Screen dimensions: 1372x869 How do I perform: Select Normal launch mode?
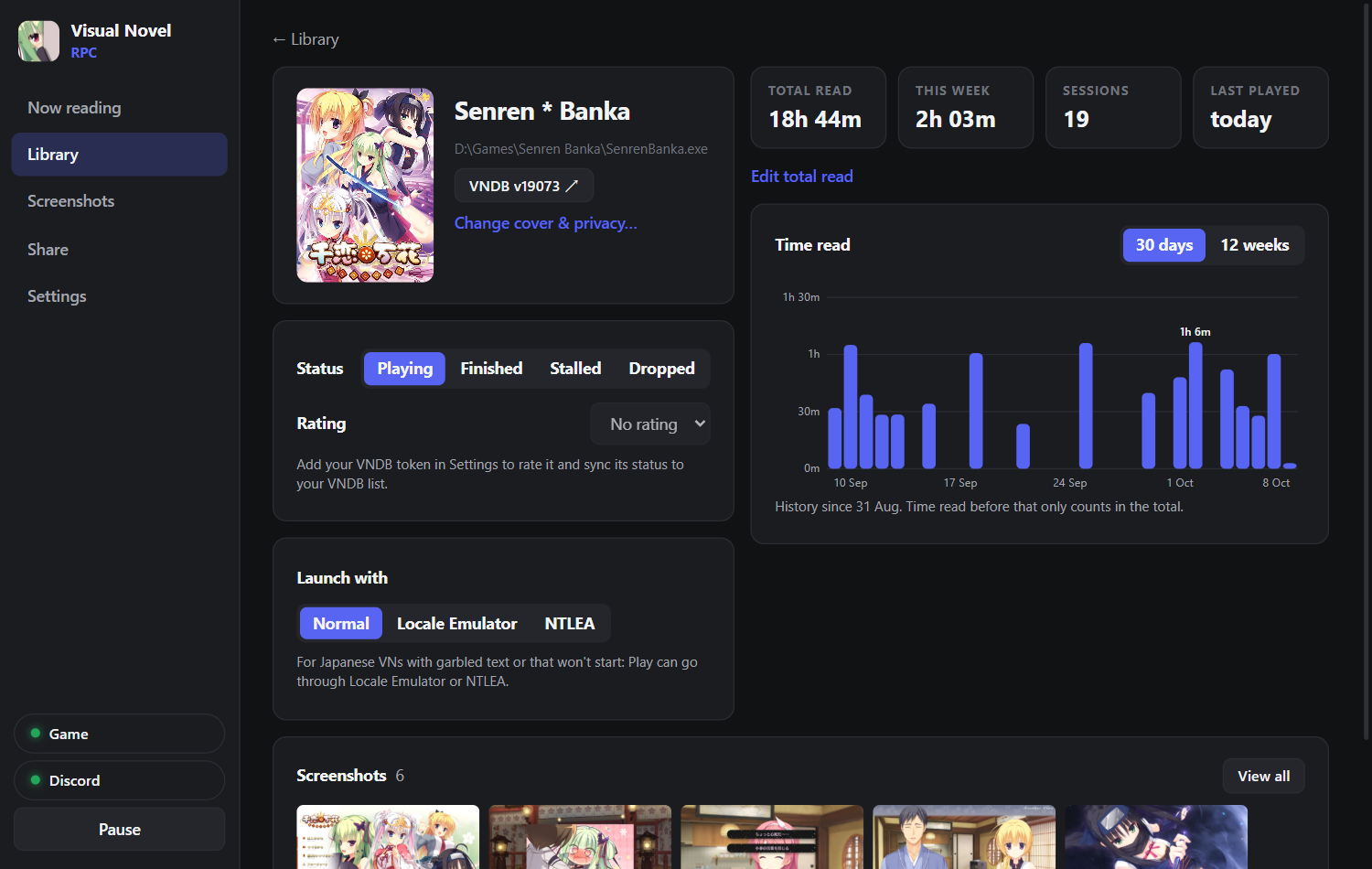[x=341, y=624]
